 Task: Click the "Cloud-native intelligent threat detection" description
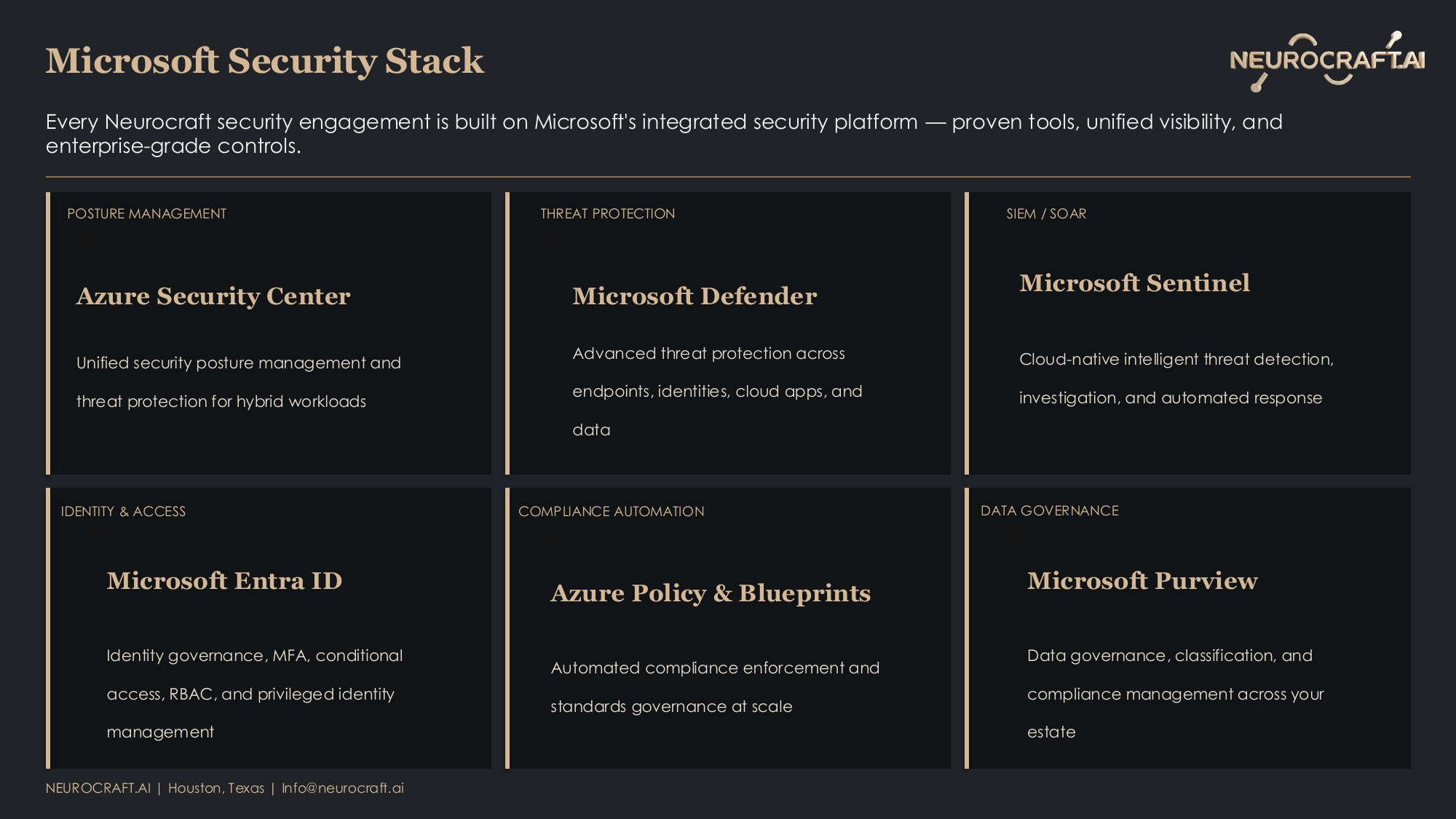[x=1176, y=379]
